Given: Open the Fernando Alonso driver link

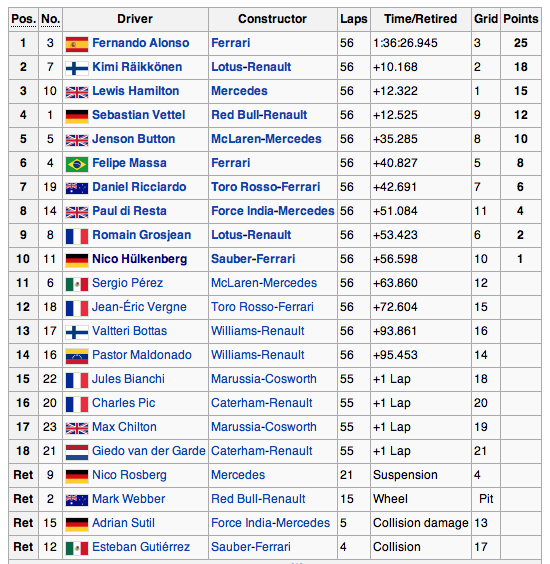Looking at the screenshot, I should [141, 43].
